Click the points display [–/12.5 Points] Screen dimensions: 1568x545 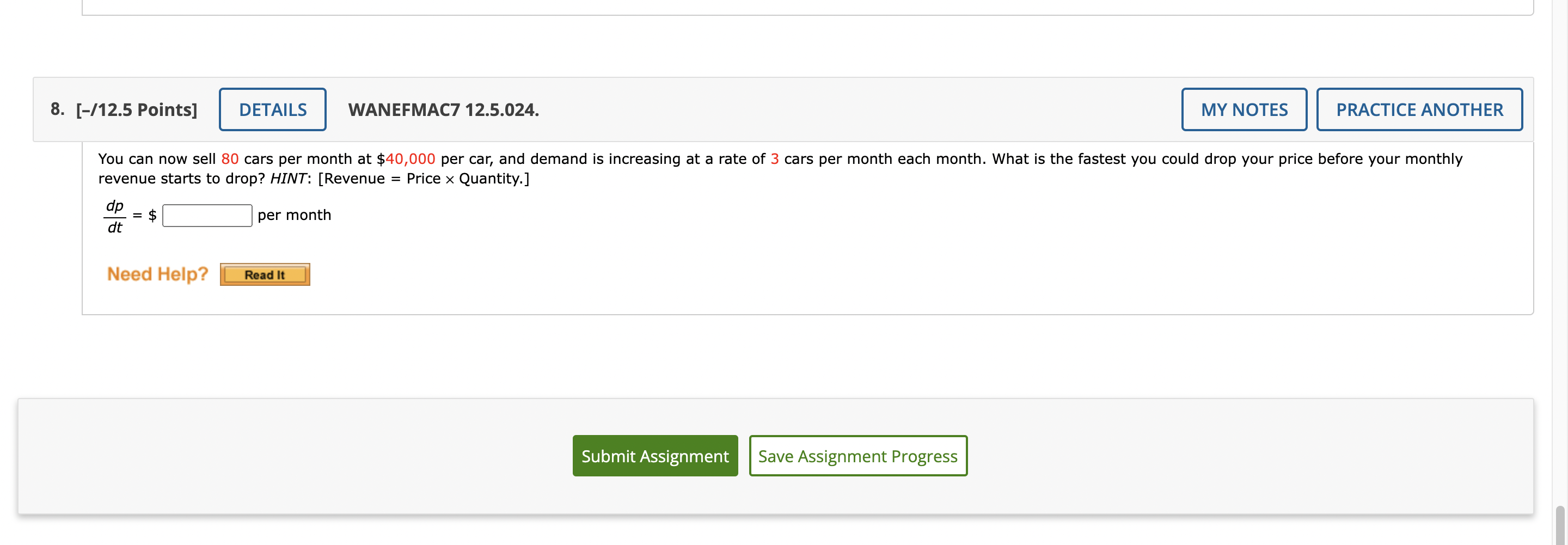tap(135, 109)
